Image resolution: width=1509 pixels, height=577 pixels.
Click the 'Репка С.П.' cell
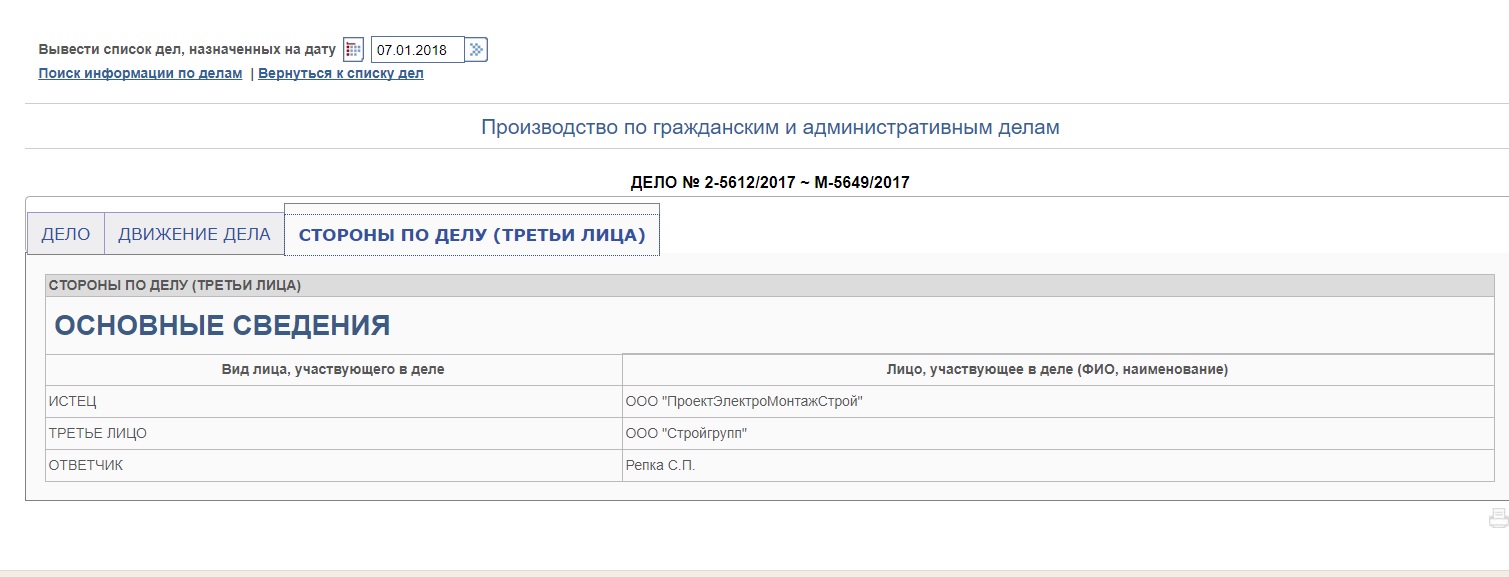(x=660, y=466)
